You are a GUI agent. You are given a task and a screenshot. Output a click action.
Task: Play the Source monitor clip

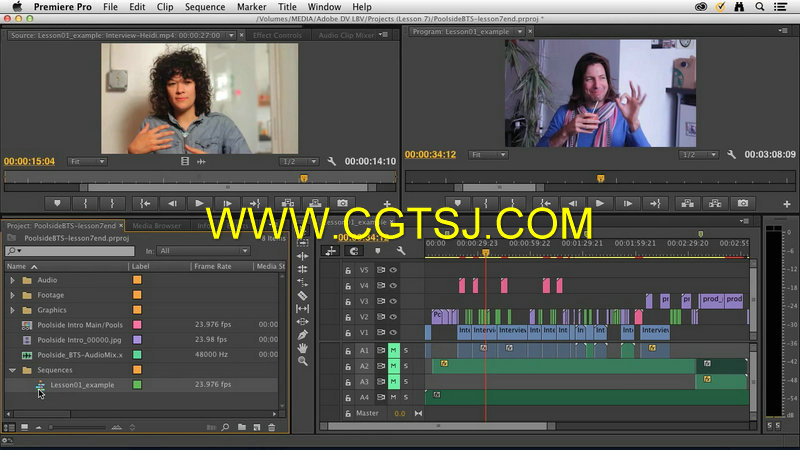tap(199, 203)
